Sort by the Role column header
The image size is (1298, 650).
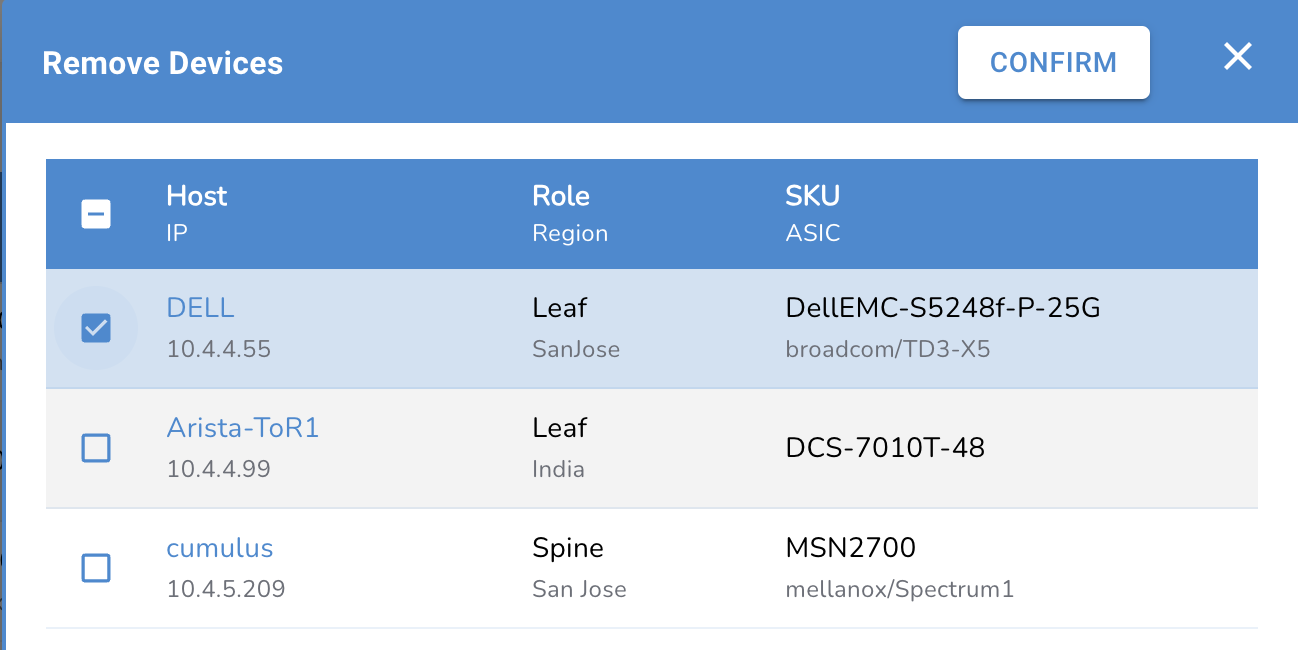pyautogui.click(x=560, y=196)
